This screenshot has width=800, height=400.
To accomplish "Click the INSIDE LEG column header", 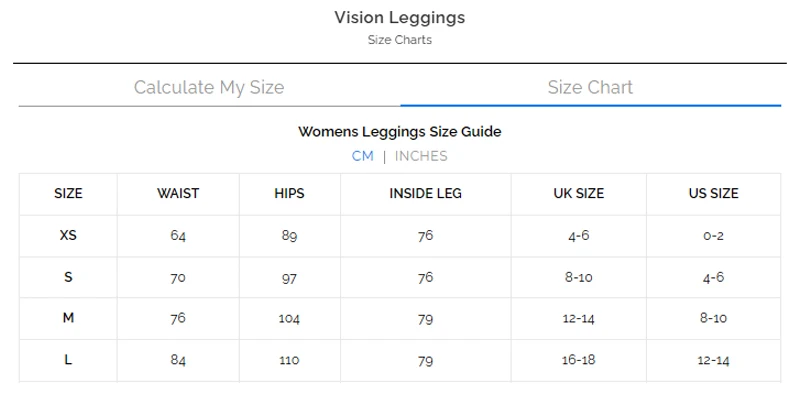I will pyautogui.click(x=425, y=193).
